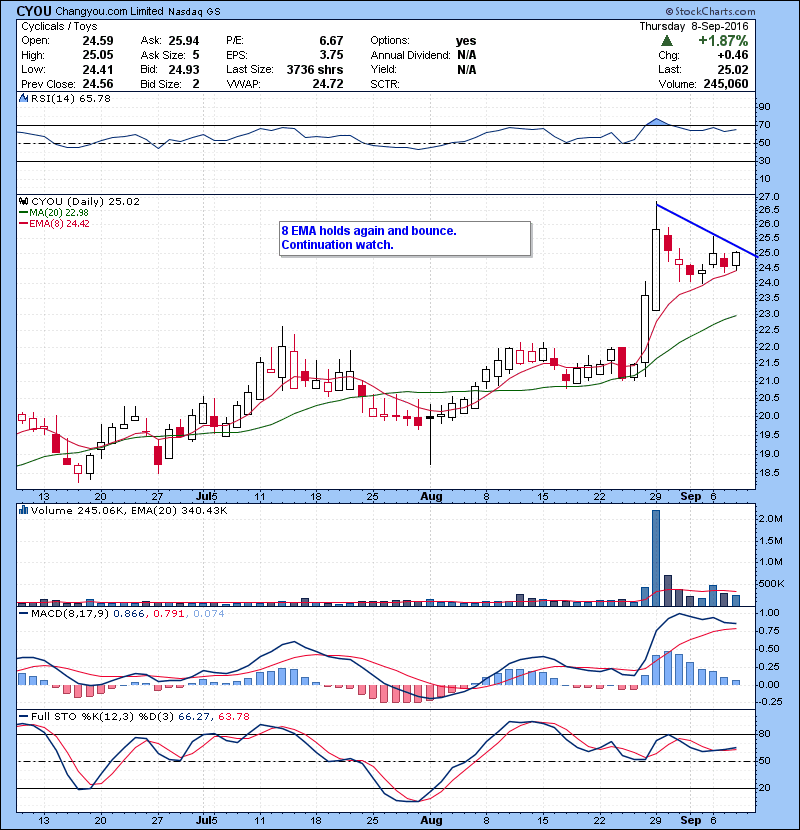This screenshot has height=830, width=800.
Task: Click the P/E ratio value 6.67
Action: [x=331, y=41]
